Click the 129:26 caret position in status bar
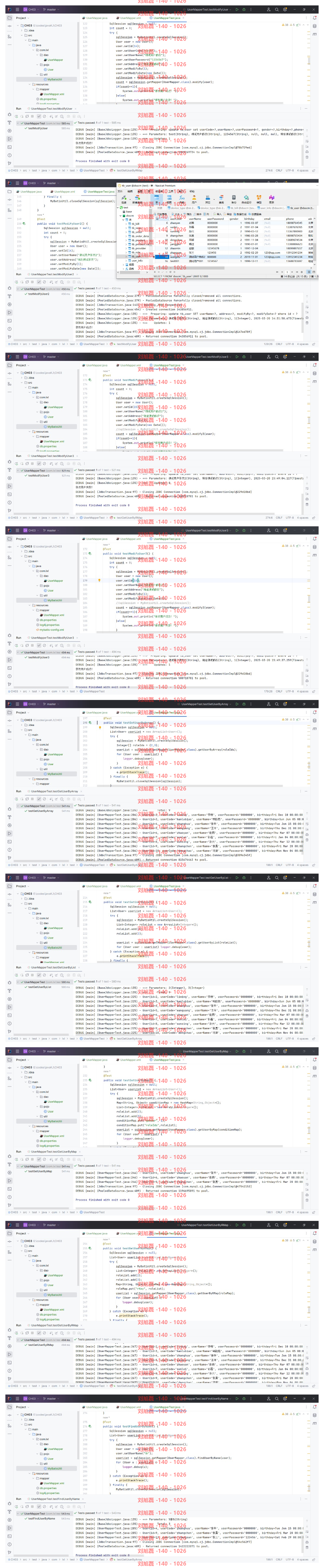 [268, 344]
